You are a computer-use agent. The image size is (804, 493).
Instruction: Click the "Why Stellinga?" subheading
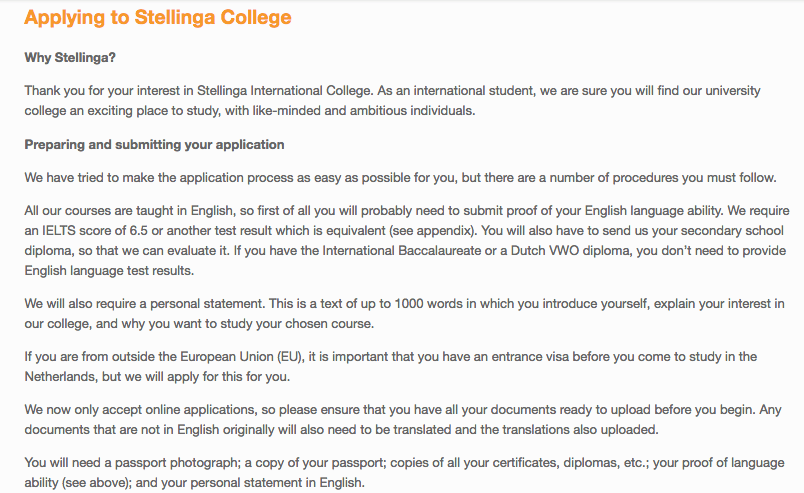[70, 57]
